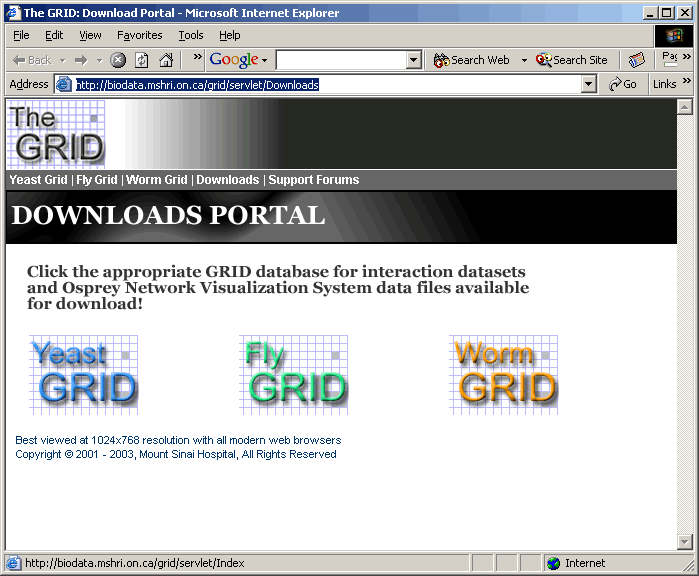The height and width of the screenshot is (576, 699).
Task: Open the Tools menu
Action: coord(191,35)
